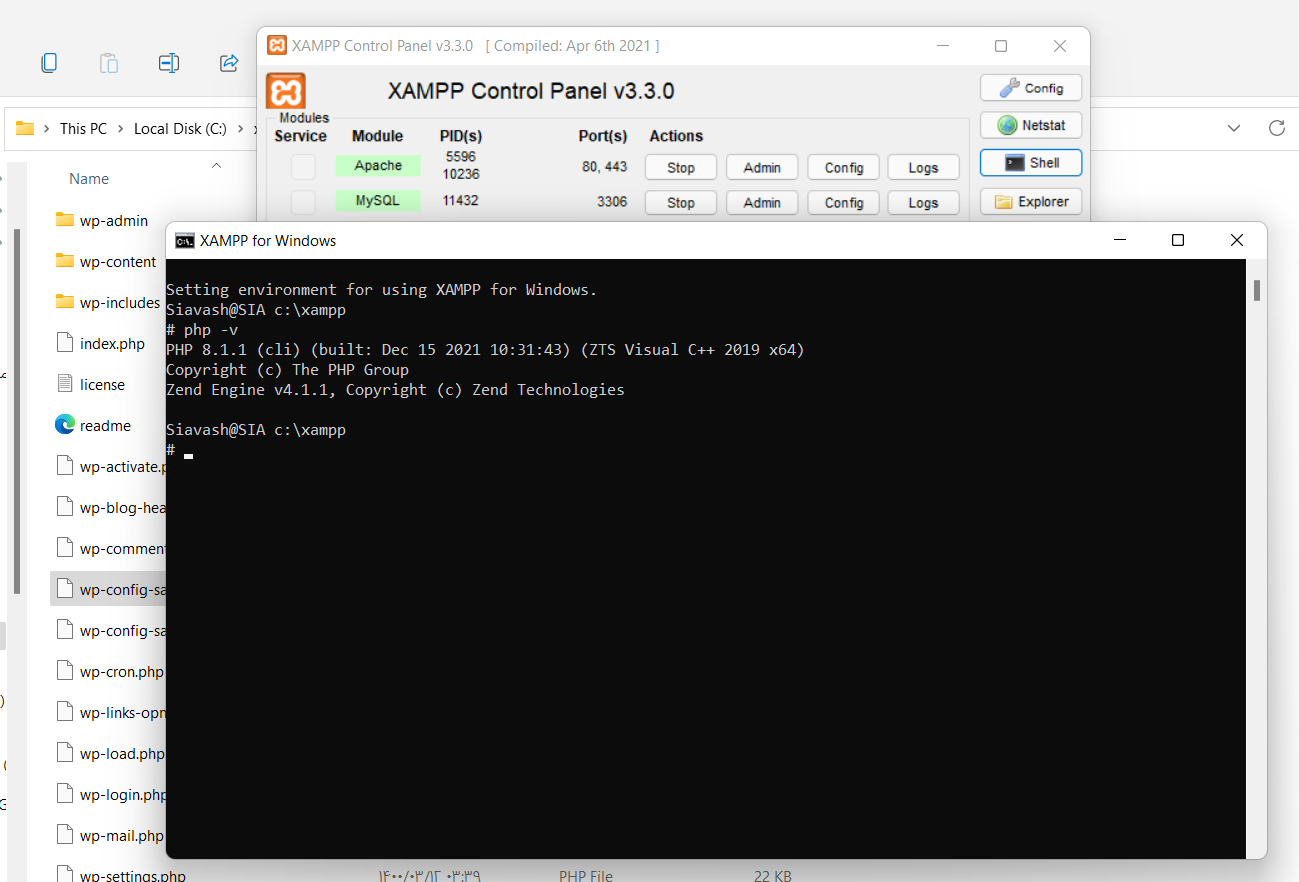Click the 22 KB size of wp-settings.php
The width and height of the screenshot is (1299, 882).
(773, 876)
